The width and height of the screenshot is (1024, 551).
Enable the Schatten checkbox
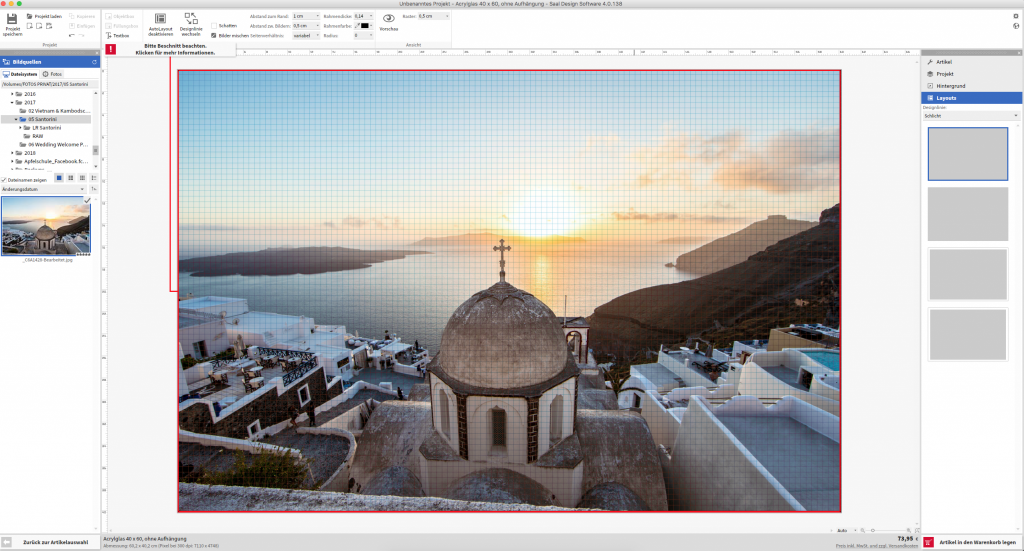click(x=214, y=25)
